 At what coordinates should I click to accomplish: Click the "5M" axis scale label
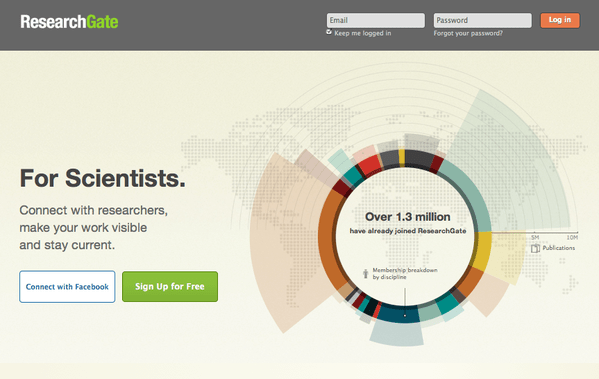click(535, 237)
